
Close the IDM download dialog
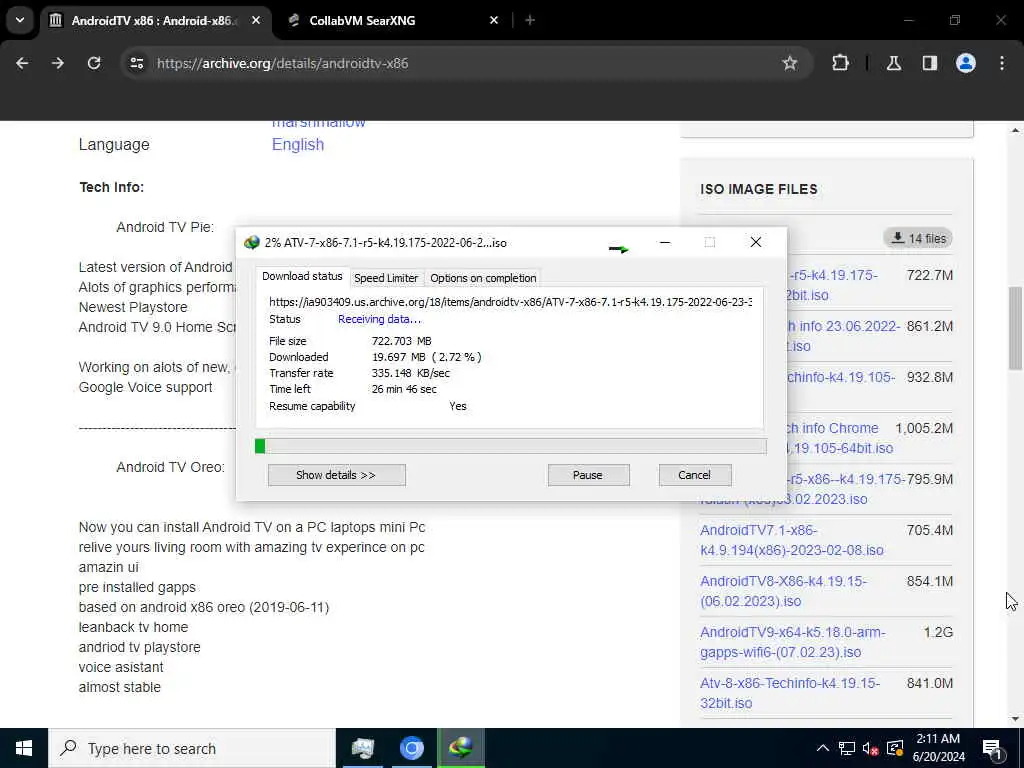pyautogui.click(x=756, y=242)
